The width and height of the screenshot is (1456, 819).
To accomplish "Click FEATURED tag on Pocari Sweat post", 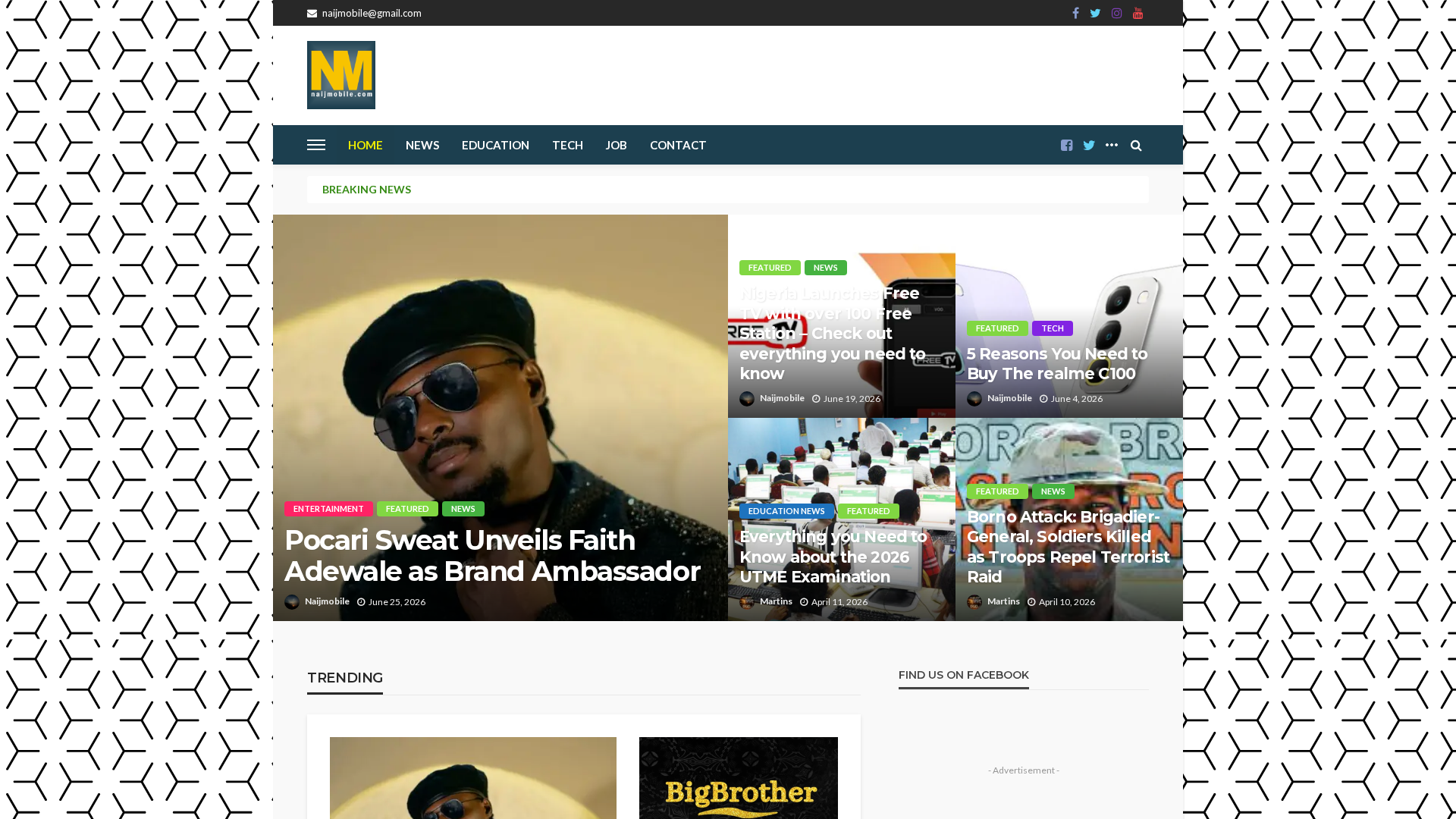I will (407, 509).
